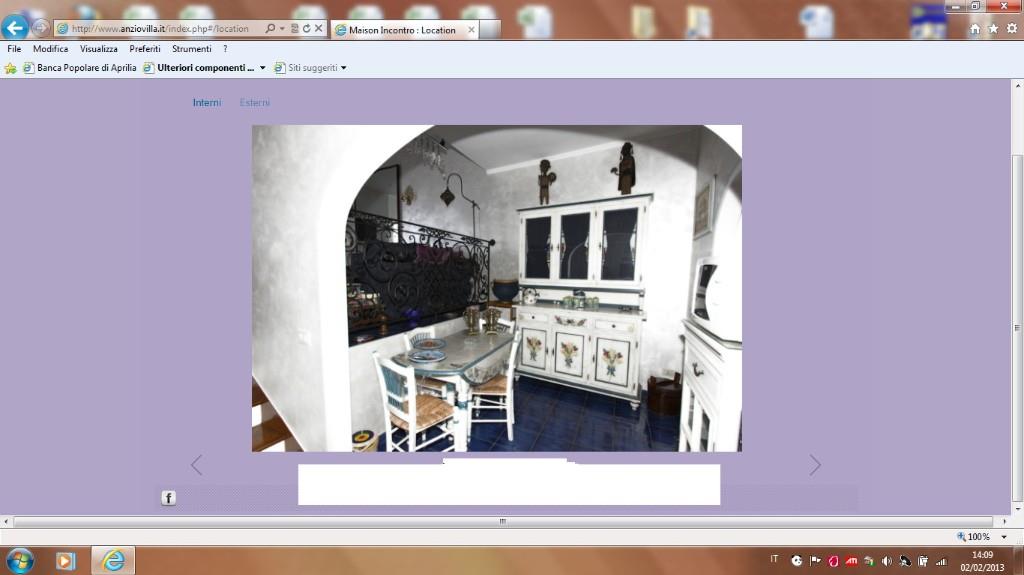Expand the Siti suggeriti dropdown

pyautogui.click(x=344, y=68)
